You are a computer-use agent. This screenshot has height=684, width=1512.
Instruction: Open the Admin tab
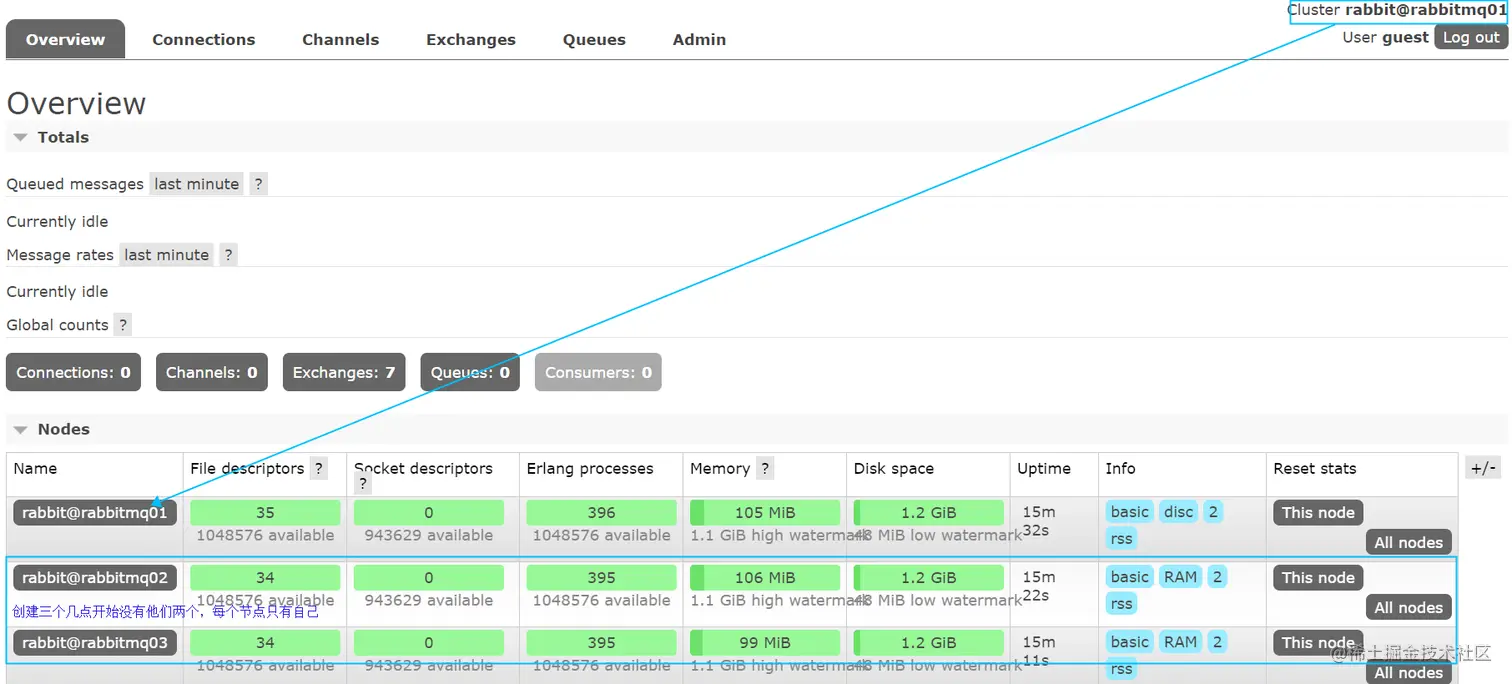(699, 40)
